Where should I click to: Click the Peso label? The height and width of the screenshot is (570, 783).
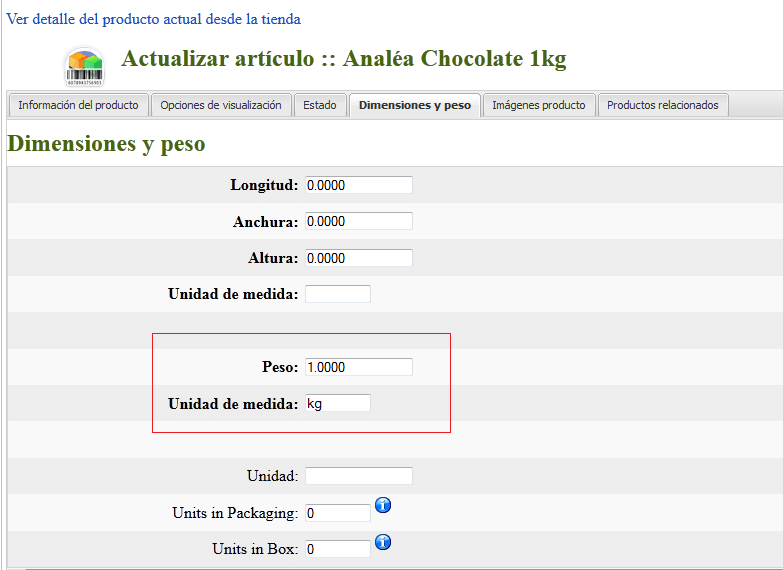[x=280, y=367]
